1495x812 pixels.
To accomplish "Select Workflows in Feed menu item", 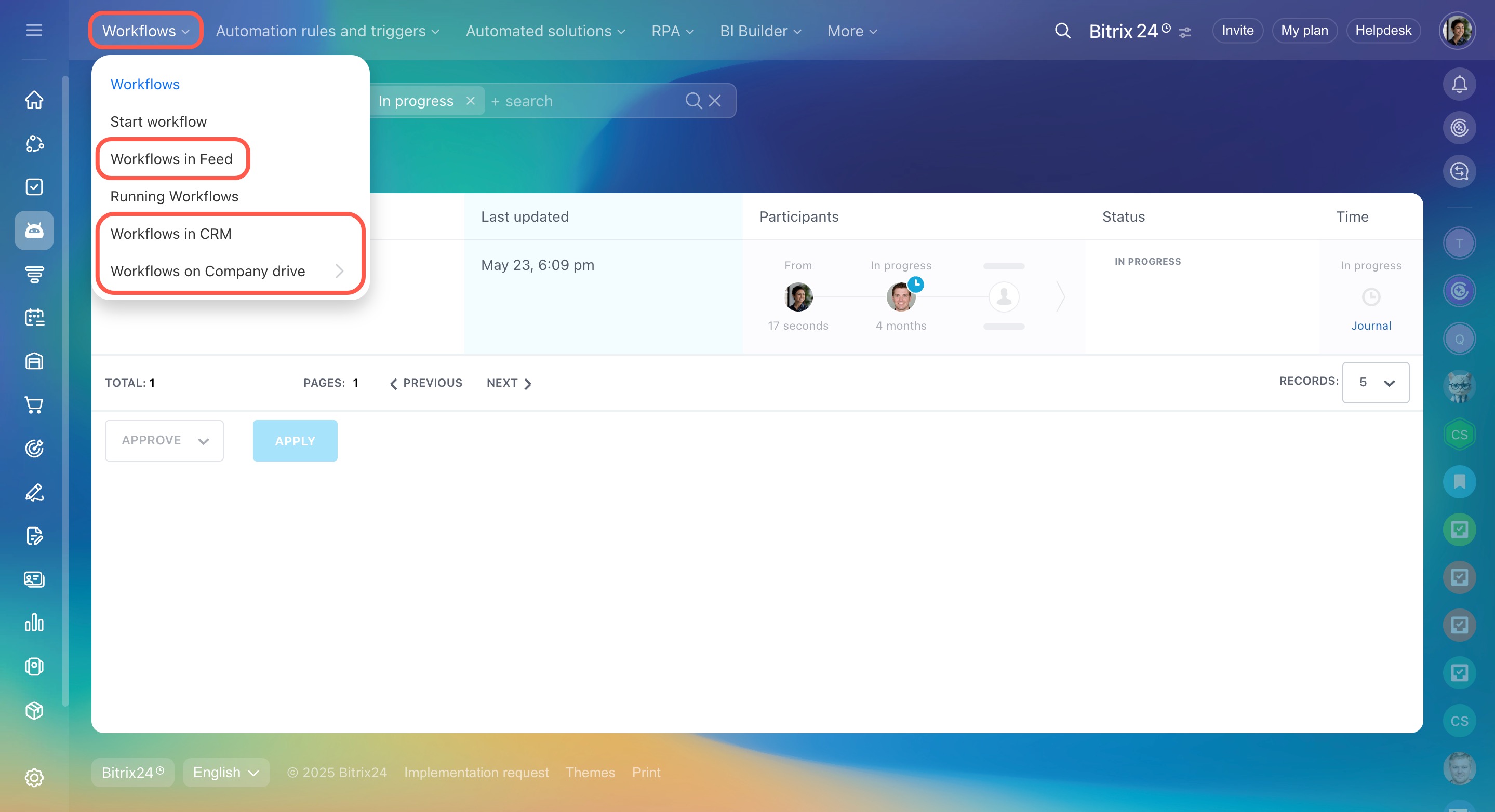I will [x=172, y=159].
